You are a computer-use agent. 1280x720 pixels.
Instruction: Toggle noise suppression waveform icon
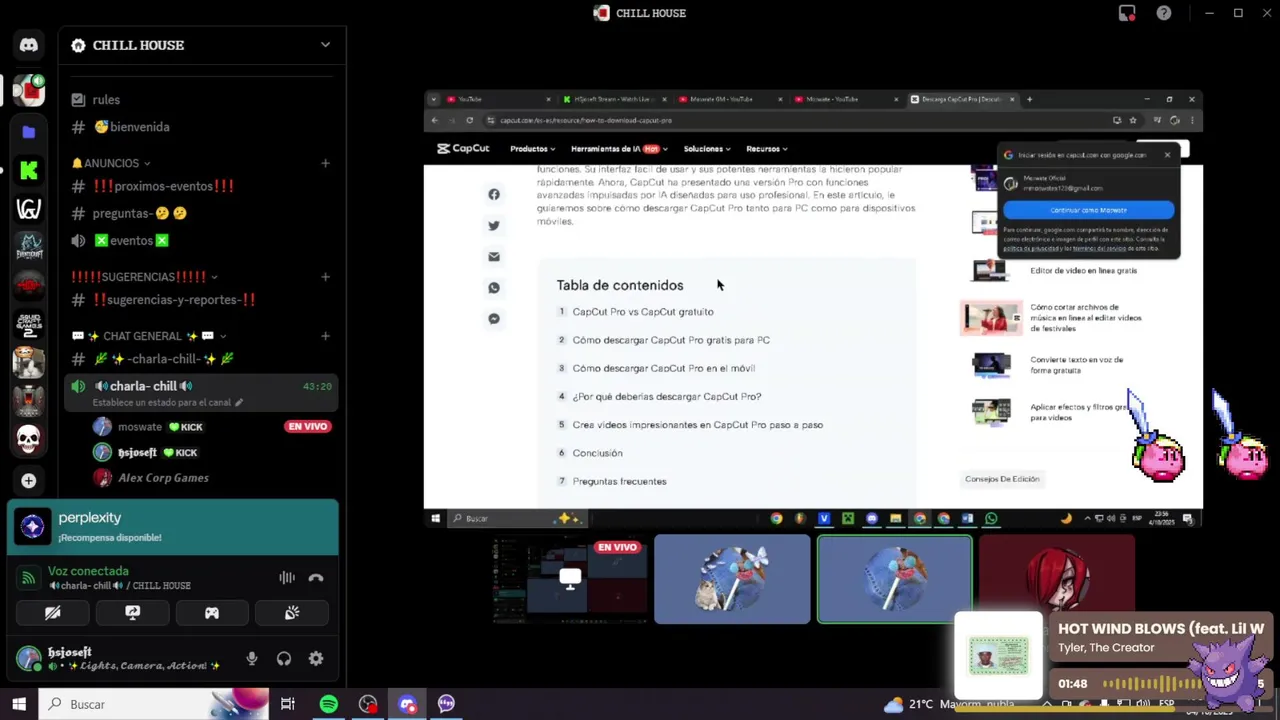pos(287,578)
